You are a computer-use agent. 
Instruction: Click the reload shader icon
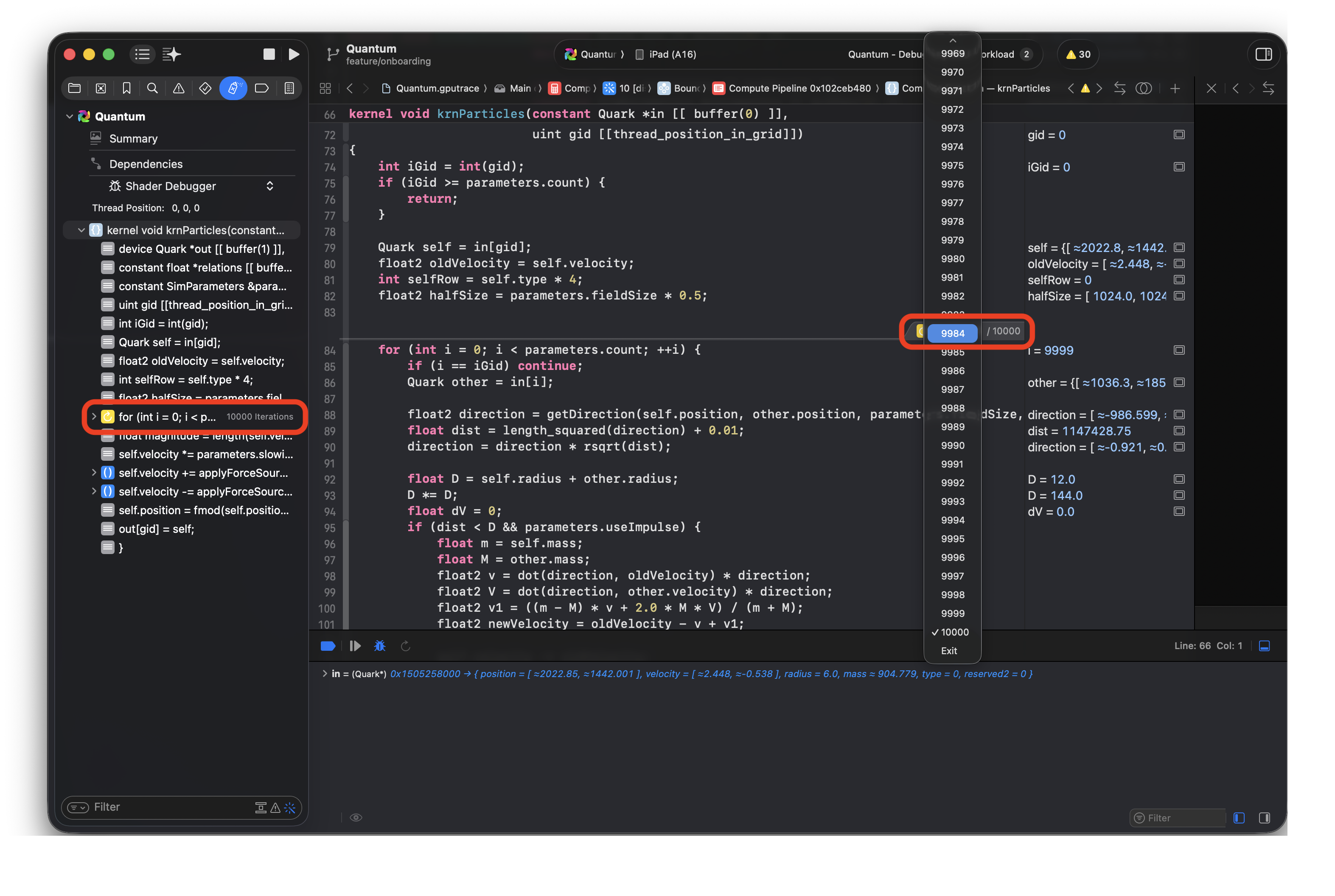[405, 646]
